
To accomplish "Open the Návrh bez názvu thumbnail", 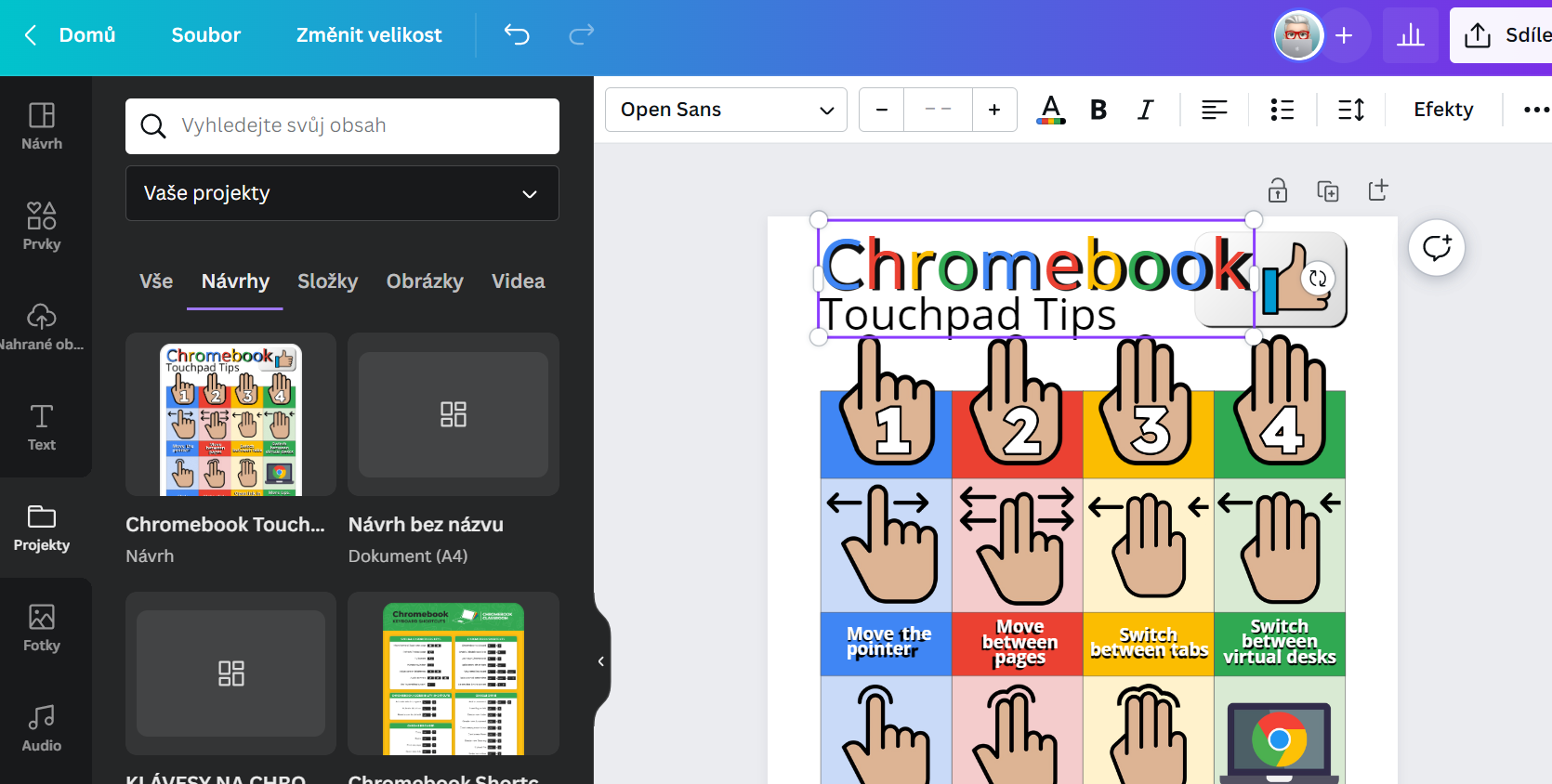I will 454,414.
